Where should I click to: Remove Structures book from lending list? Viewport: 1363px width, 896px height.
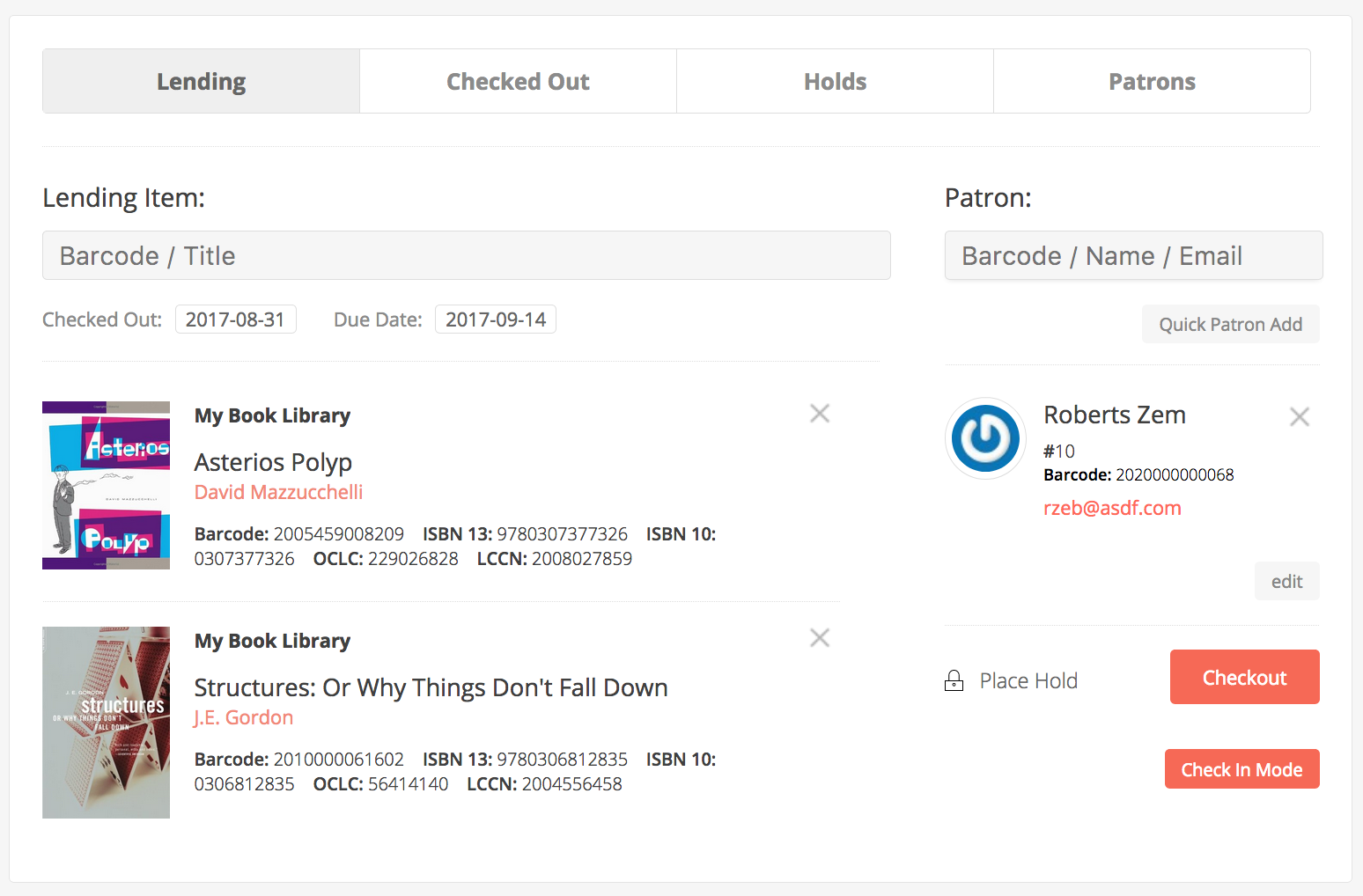click(x=820, y=638)
